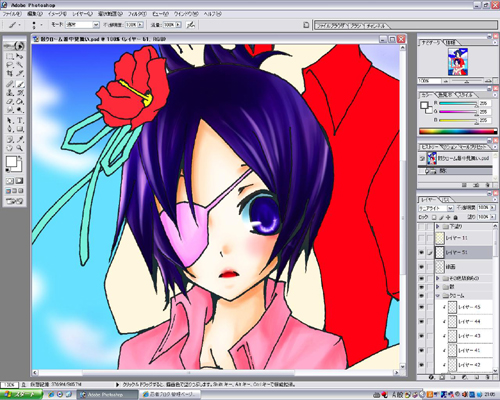The height and width of the screenshot is (400, 500).
Task: Select the Paint Bucket tool
Action: tap(20, 101)
